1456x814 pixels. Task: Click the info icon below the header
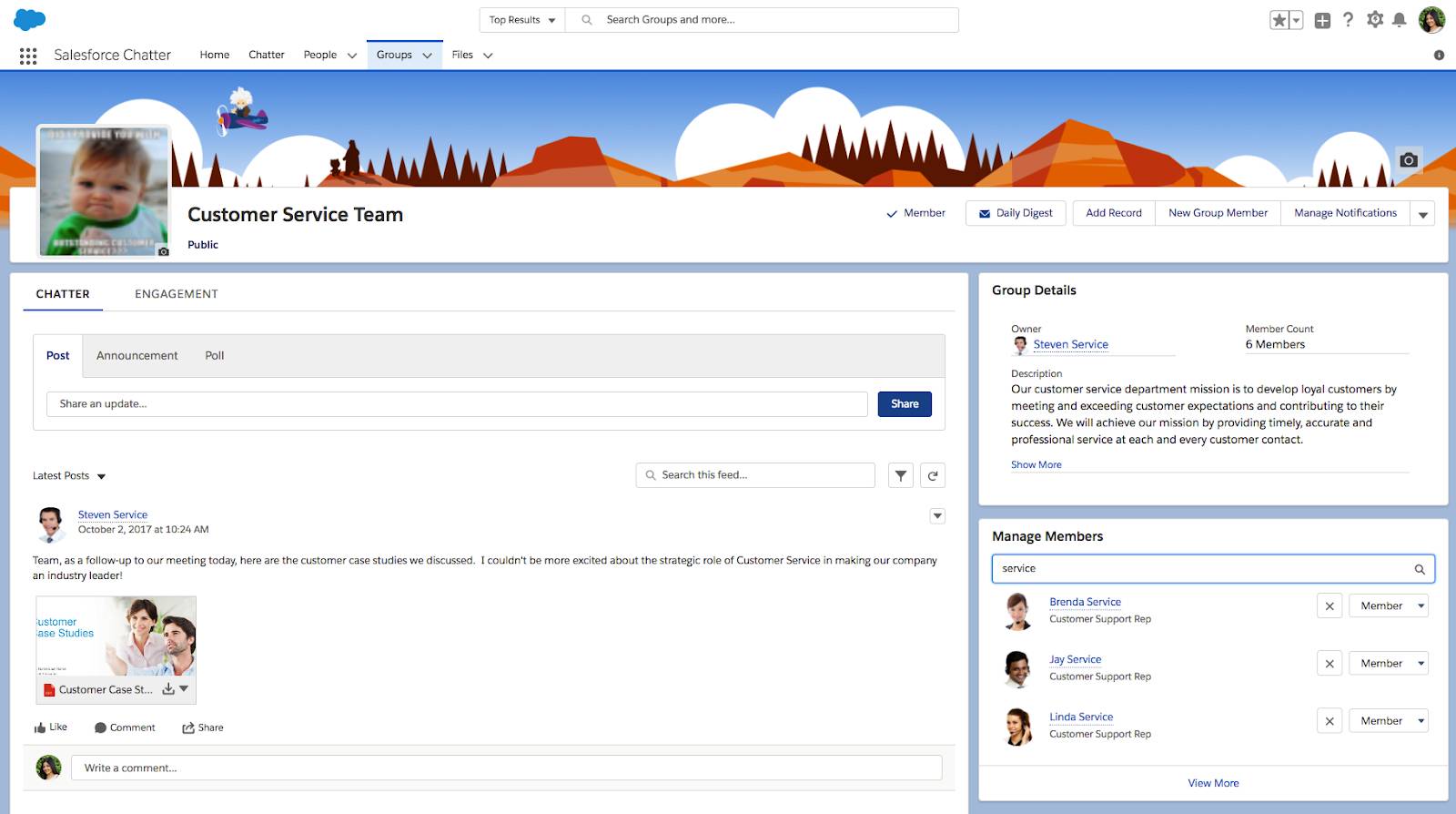[1439, 55]
